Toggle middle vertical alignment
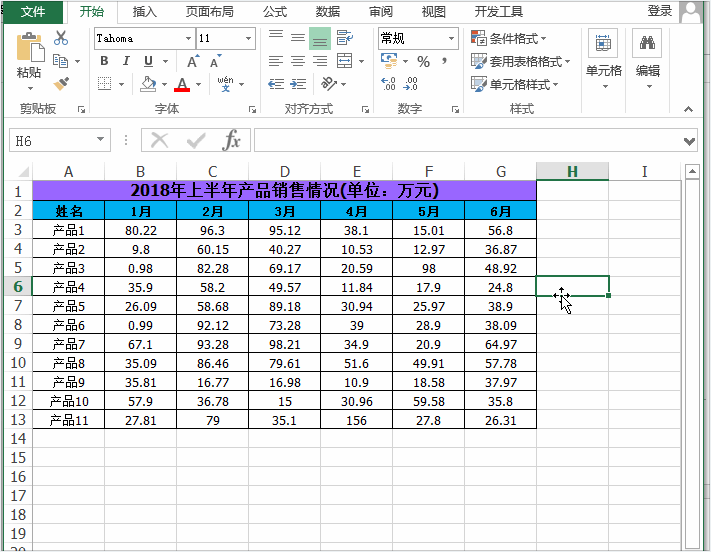Image resolution: width=711 pixels, height=552 pixels. pyautogui.click(x=298, y=38)
